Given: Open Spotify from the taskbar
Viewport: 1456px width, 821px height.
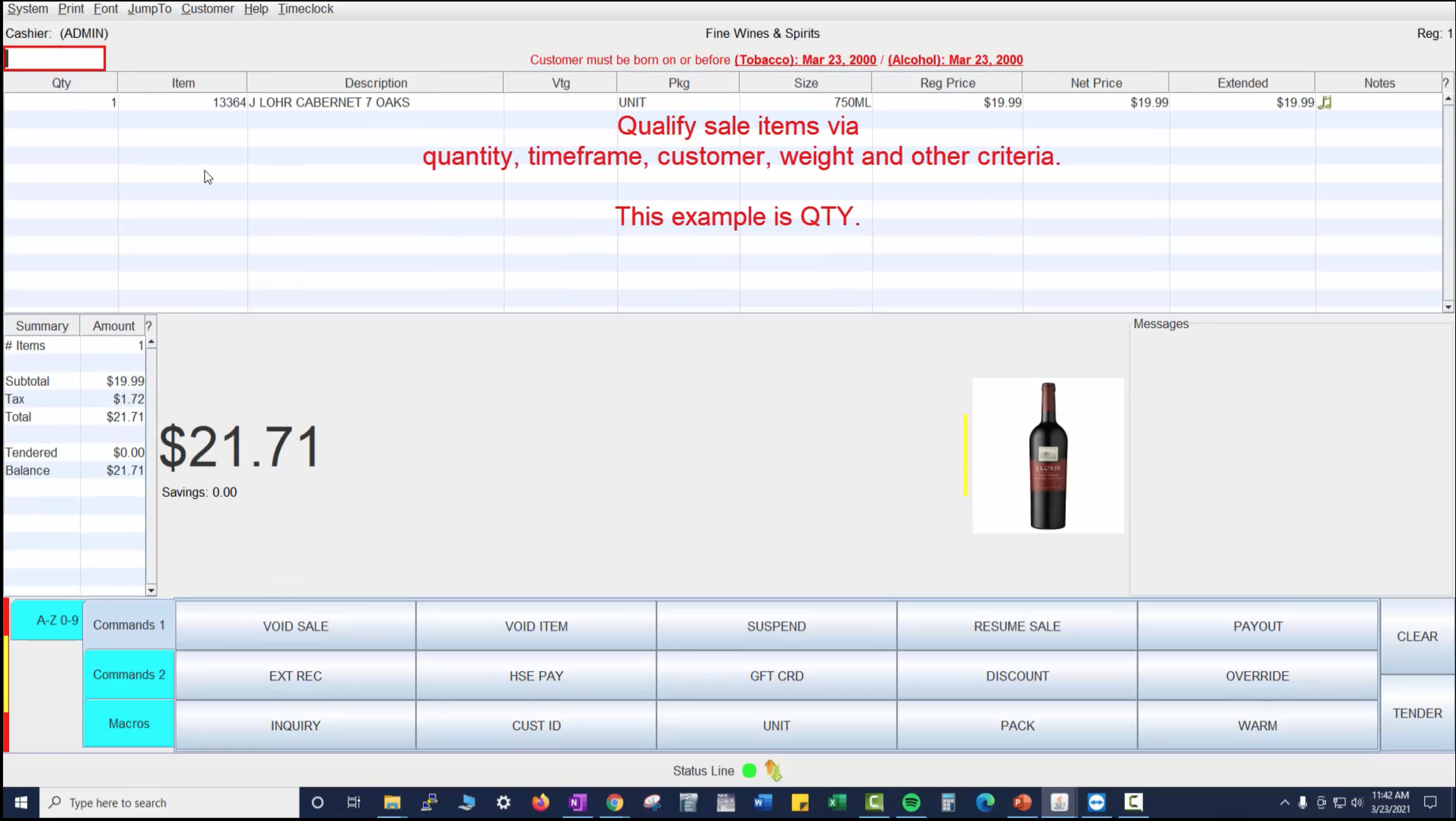Looking at the screenshot, I should coord(911,802).
